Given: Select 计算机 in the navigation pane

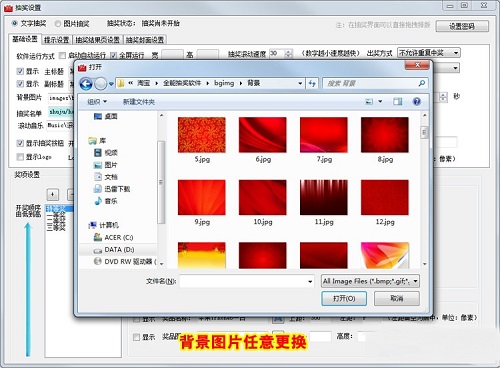Looking at the screenshot, I should (x=103, y=225).
